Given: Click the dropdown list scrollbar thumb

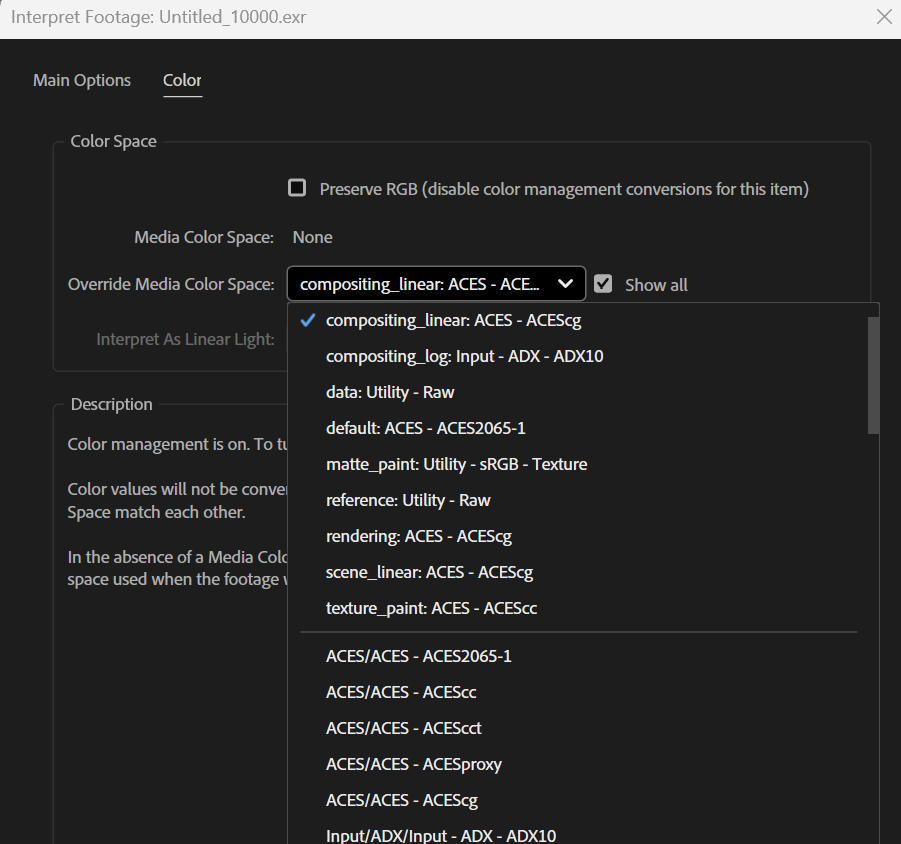Looking at the screenshot, I should [x=873, y=375].
